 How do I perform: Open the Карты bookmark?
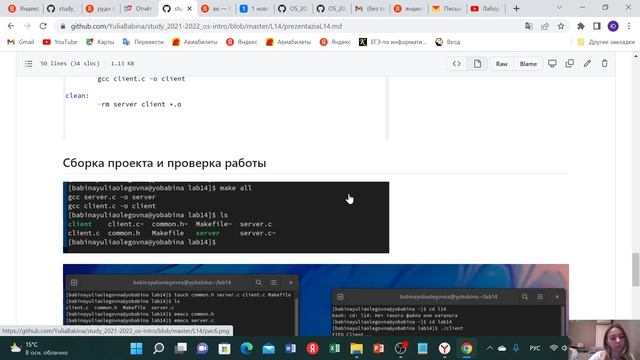click(100, 42)
